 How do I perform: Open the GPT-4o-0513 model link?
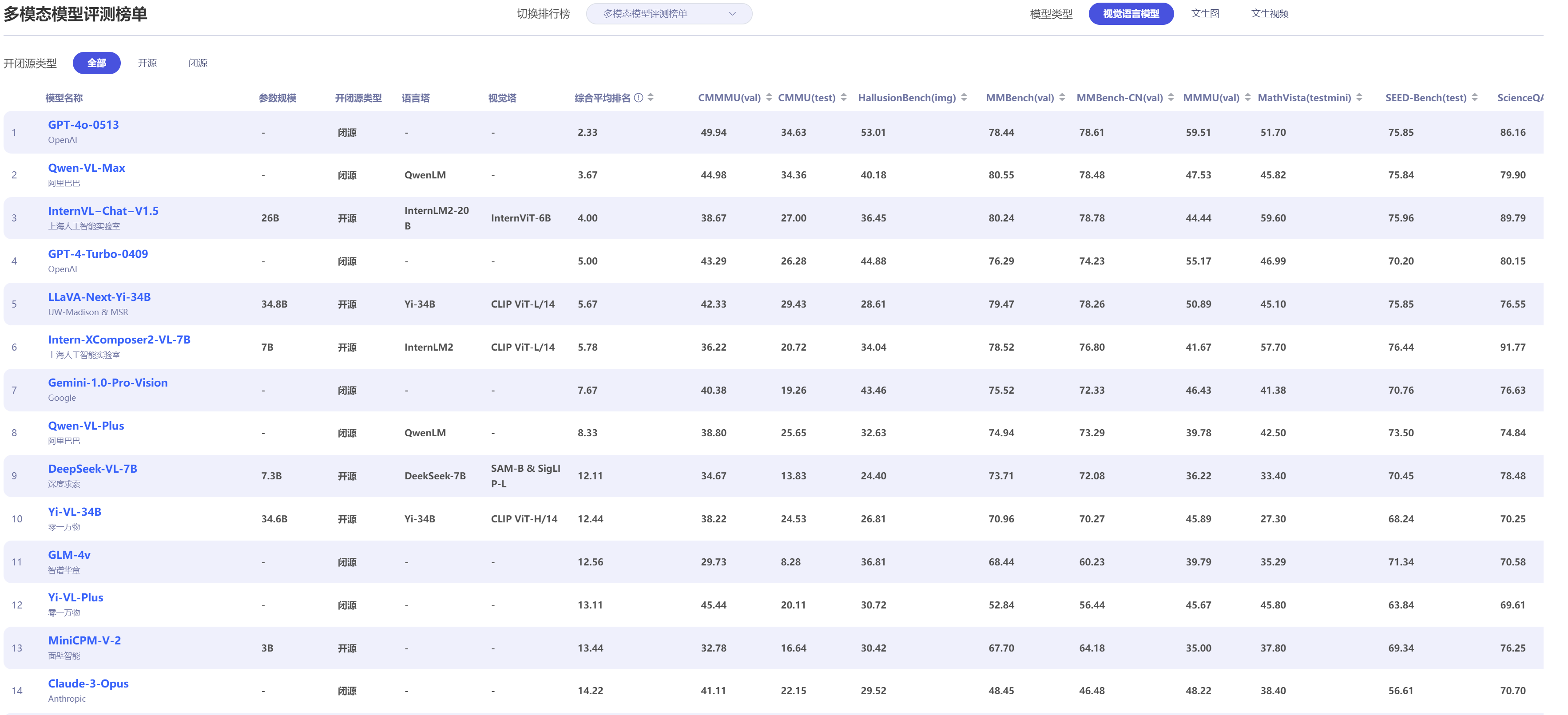pyautogui.click(x=83, y=125)
